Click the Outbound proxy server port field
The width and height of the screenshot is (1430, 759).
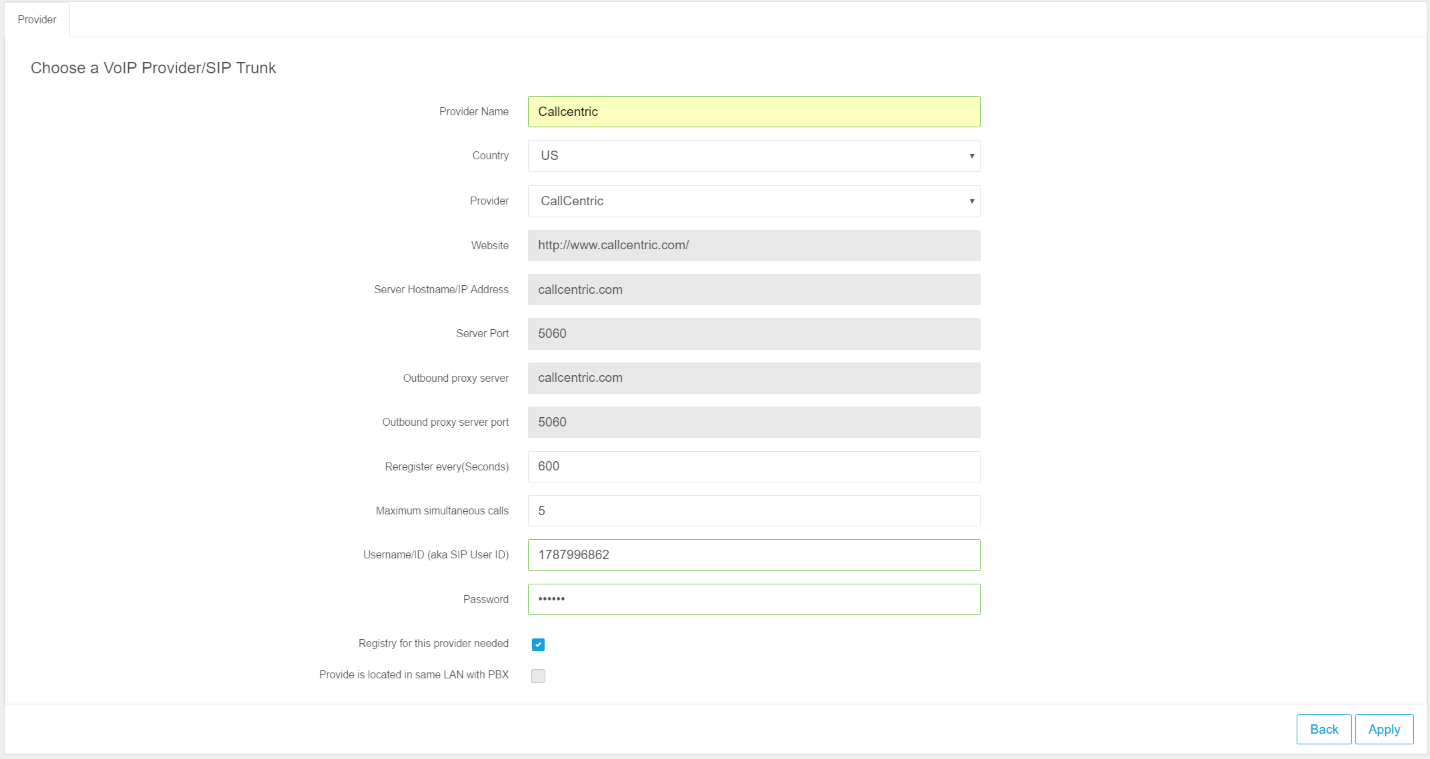(x=754, y=422)
